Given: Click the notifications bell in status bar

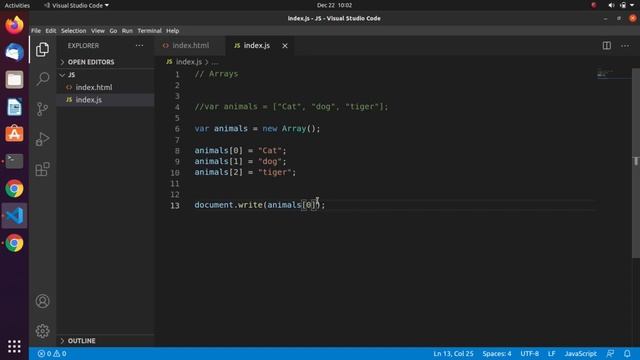Looking at the screenshot, I should [x=627, y=353].
